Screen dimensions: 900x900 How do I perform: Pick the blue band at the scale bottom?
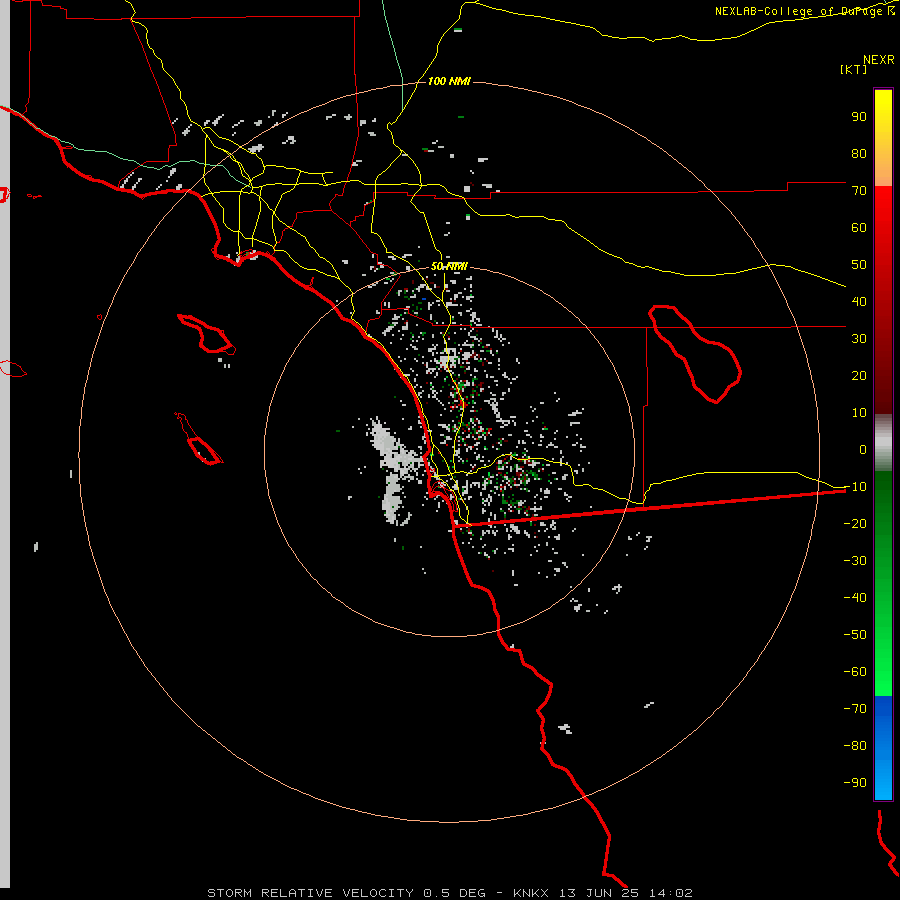coord(883,748)
